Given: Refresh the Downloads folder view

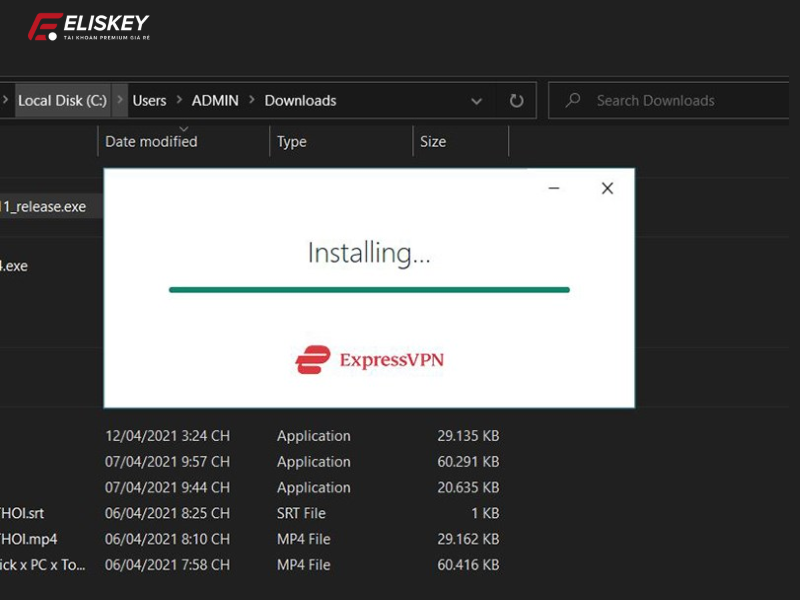Looking at the screenshot, I should 516,101.
